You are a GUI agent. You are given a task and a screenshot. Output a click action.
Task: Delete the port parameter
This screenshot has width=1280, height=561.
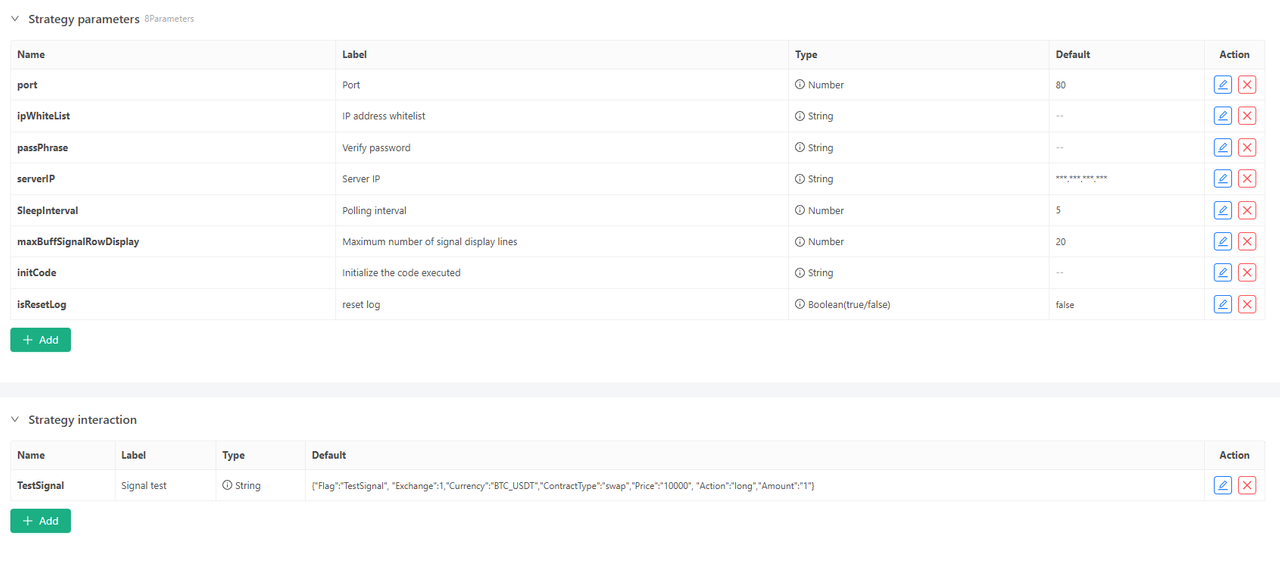point(1247,85)
